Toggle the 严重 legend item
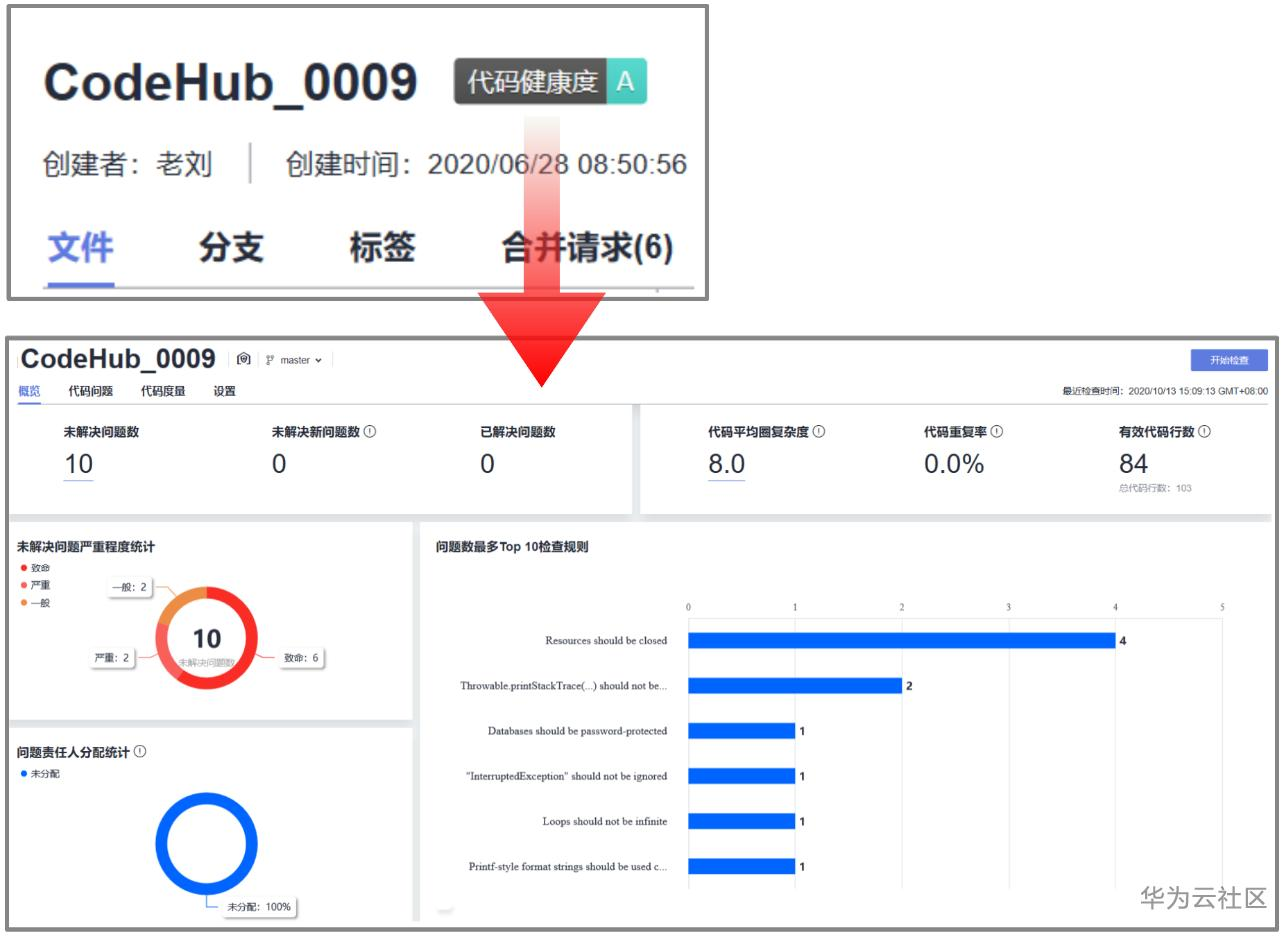The height and width of the screenshot is (938, 1287). tap(35, 585)
